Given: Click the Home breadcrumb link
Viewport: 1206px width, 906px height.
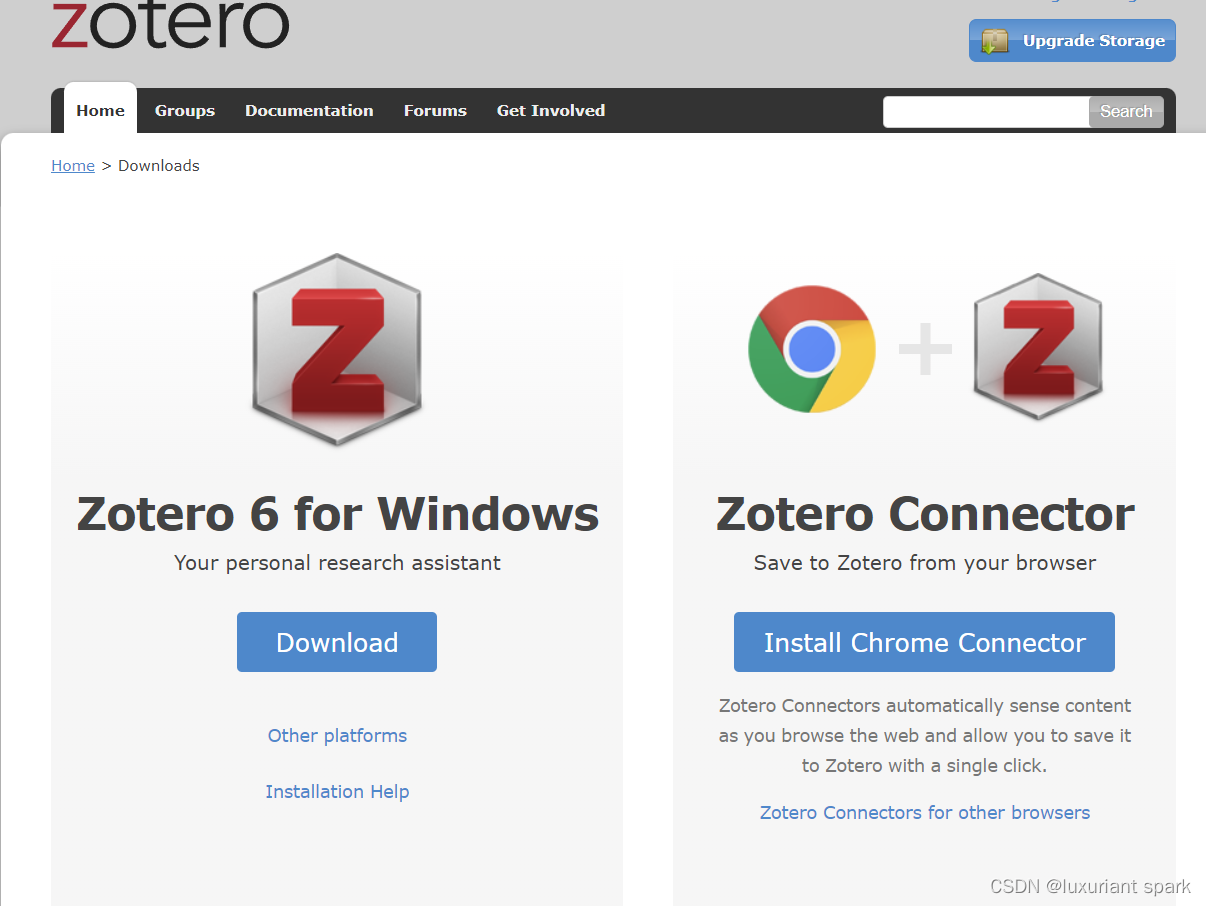Looking at the screenshot, I should 73,166.
